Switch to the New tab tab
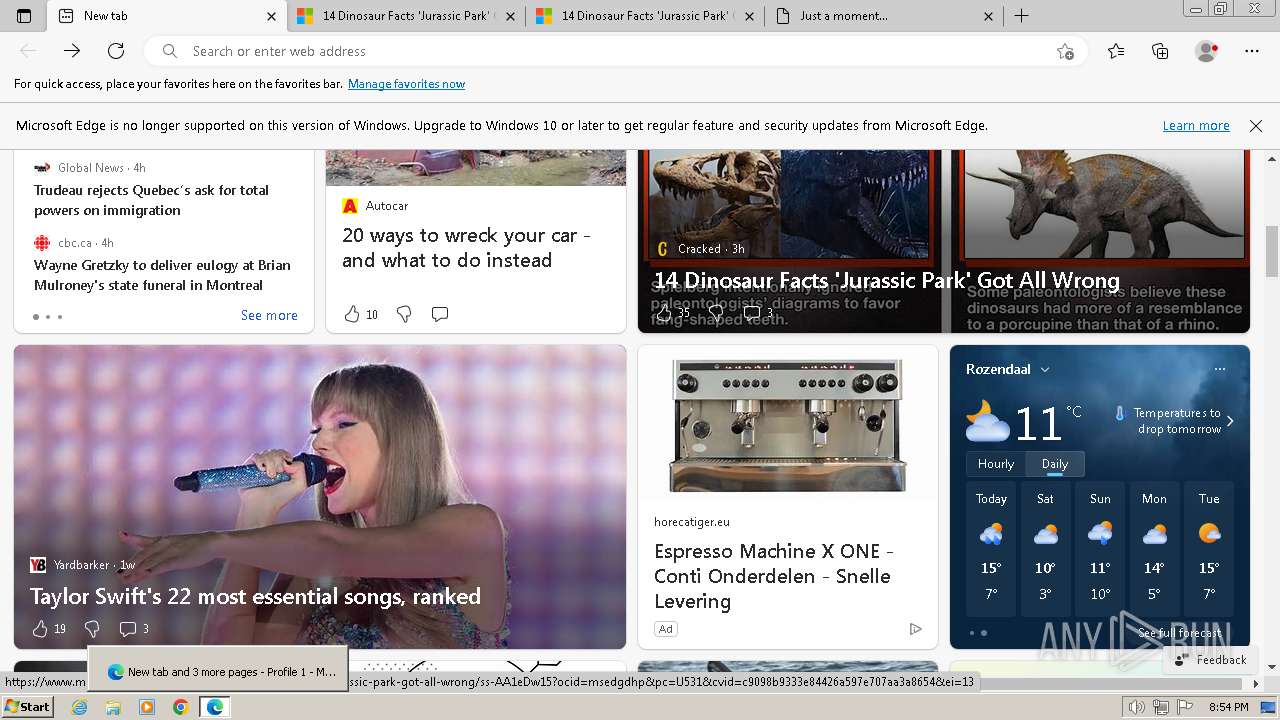The width and height of the screenshot is (1280, 720). pyautogui.click(x=167, y=16)
